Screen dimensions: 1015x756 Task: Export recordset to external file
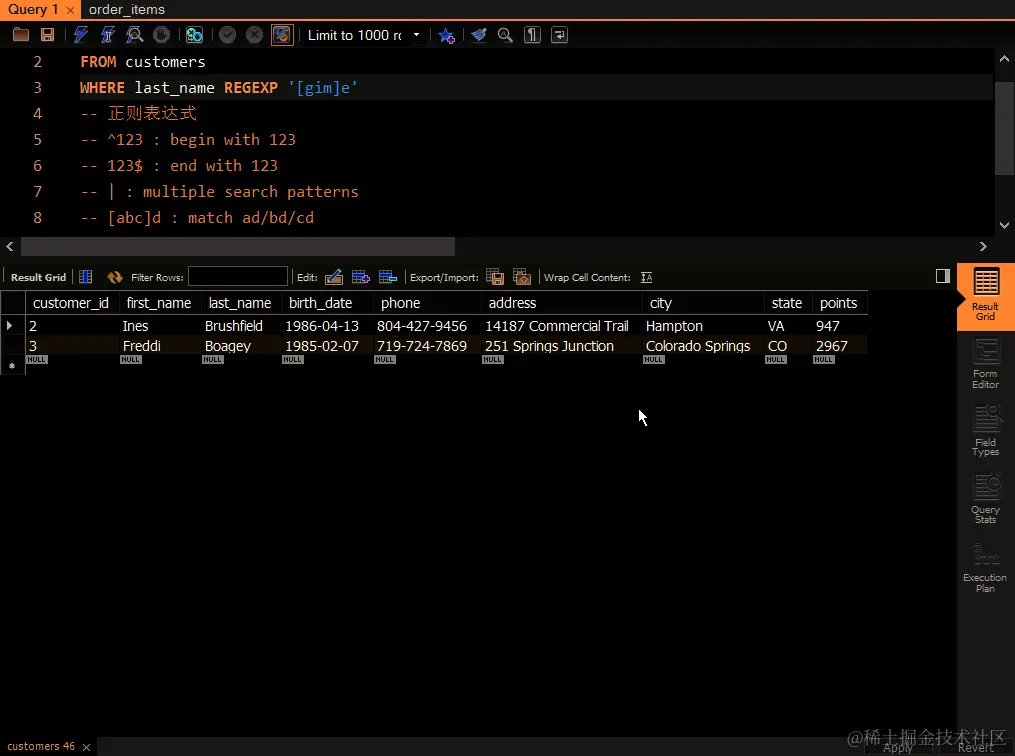[495, 277]
